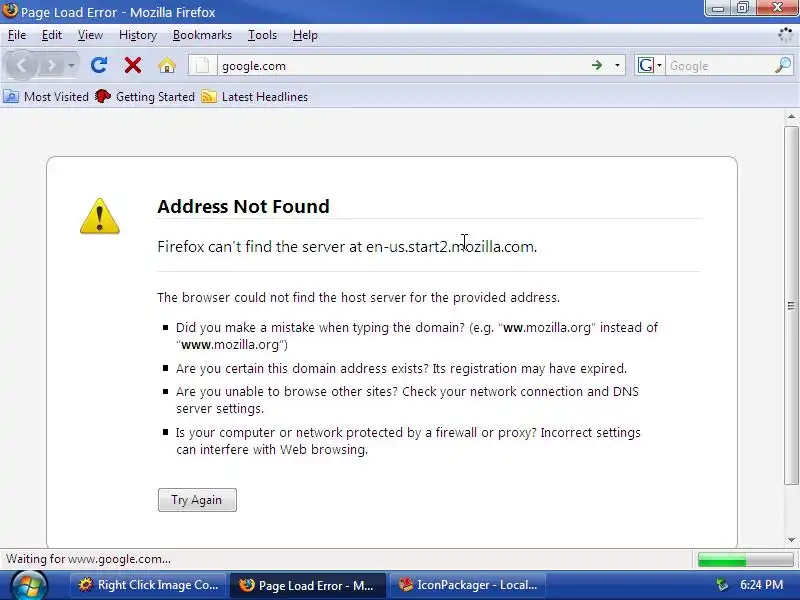The height and width of the screenshot is (600, 800).
Task: Go back with the Back arrow button
Action: click(21, 65)
